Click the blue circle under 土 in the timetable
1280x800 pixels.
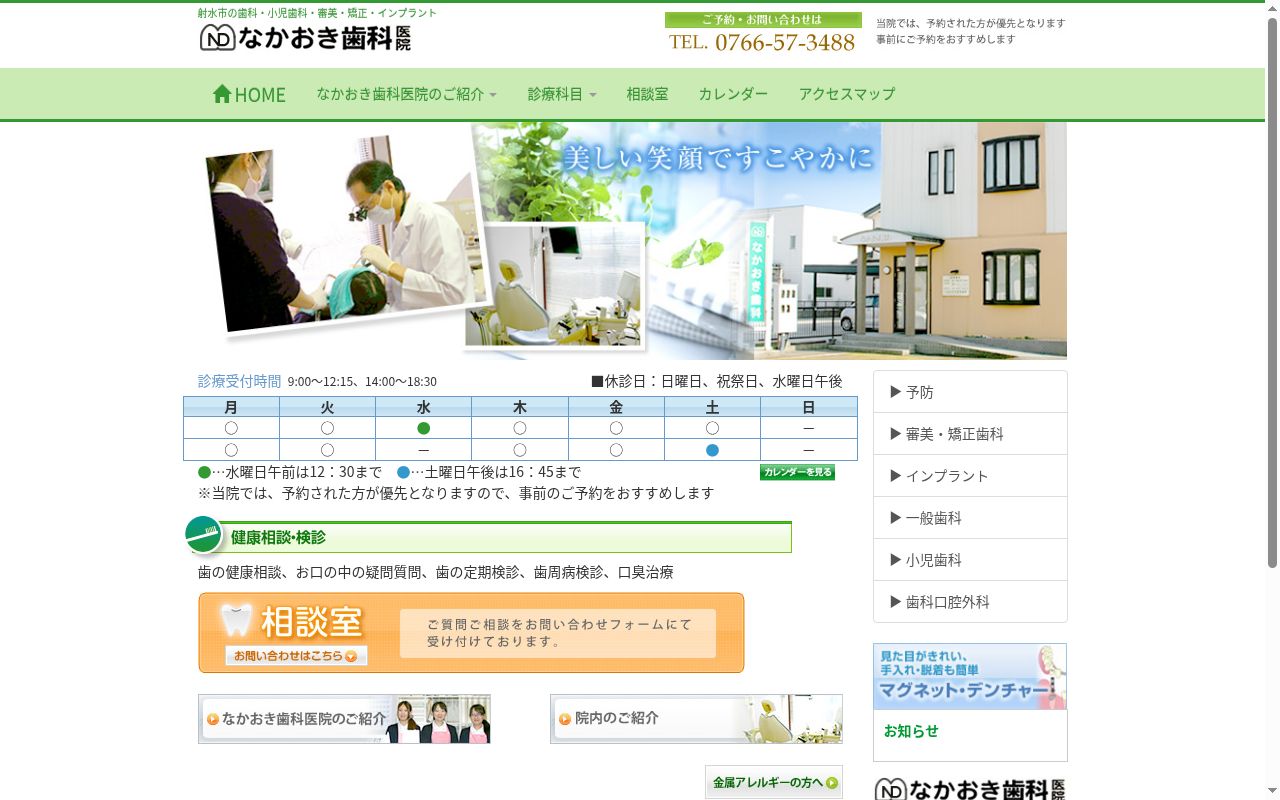pos(712,450)
